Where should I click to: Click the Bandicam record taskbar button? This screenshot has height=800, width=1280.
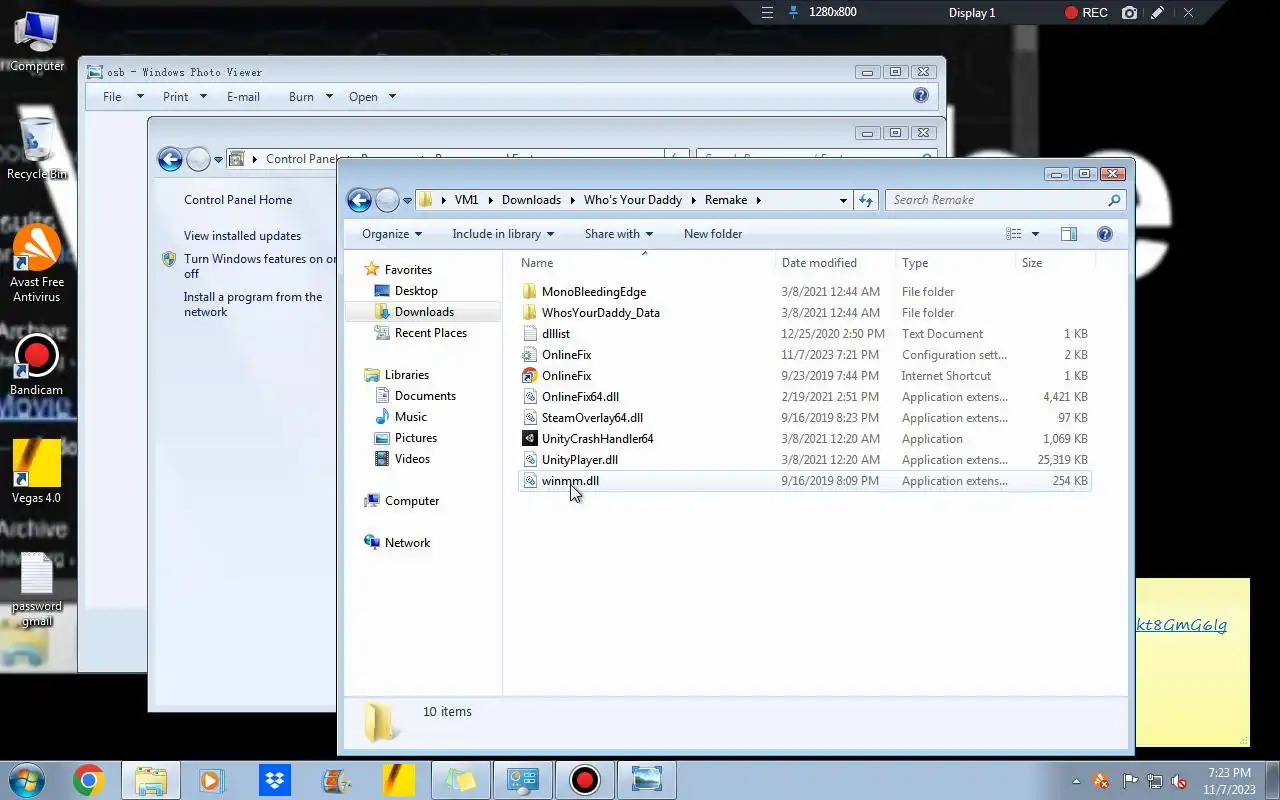[x=585, y=779]
